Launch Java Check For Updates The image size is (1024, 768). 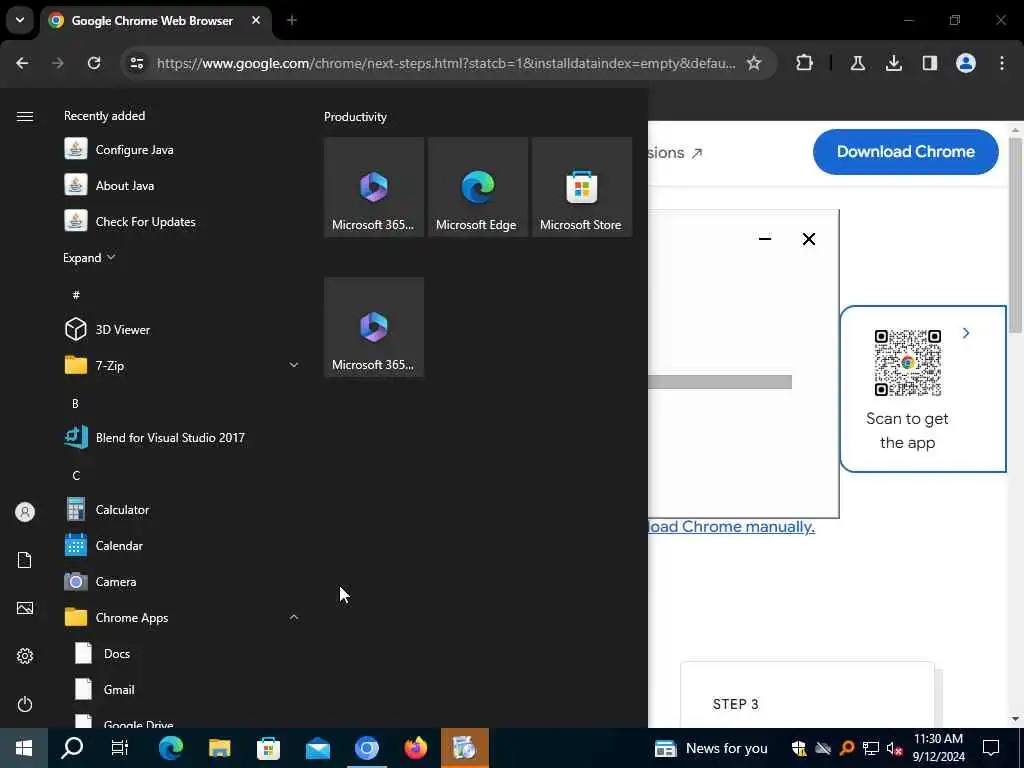(x=181, y=221)
